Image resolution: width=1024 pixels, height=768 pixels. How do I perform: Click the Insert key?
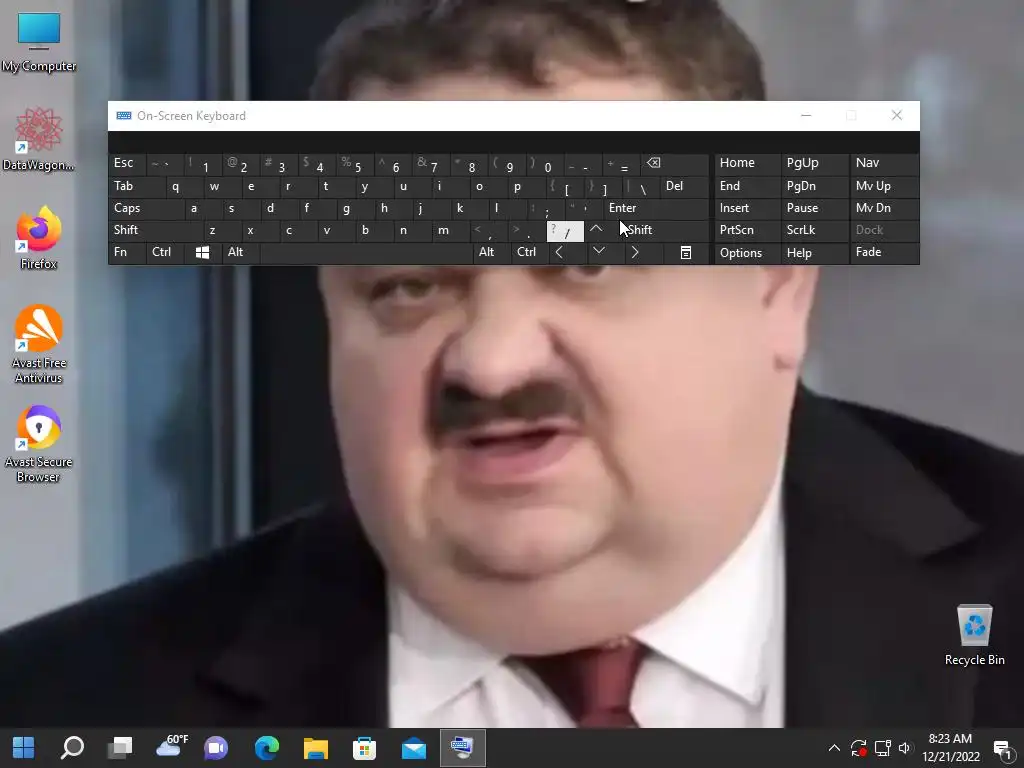747,208
